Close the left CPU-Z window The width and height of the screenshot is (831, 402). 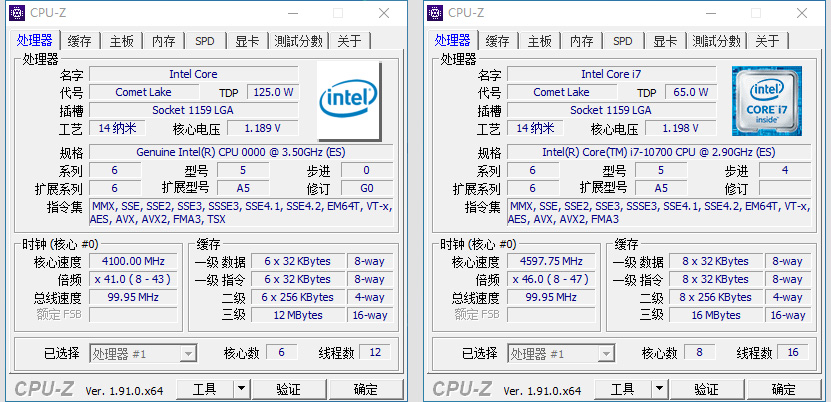point(384,13)
